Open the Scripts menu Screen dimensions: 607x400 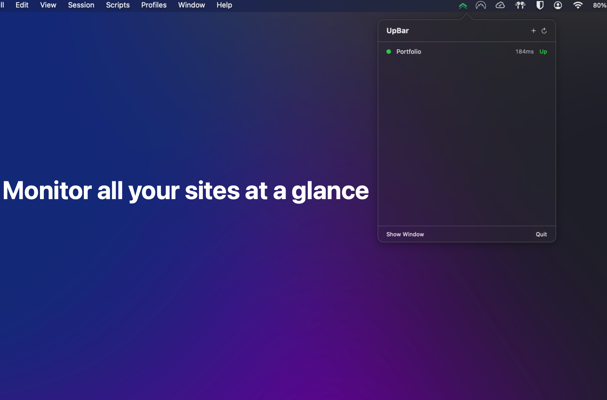118,5
